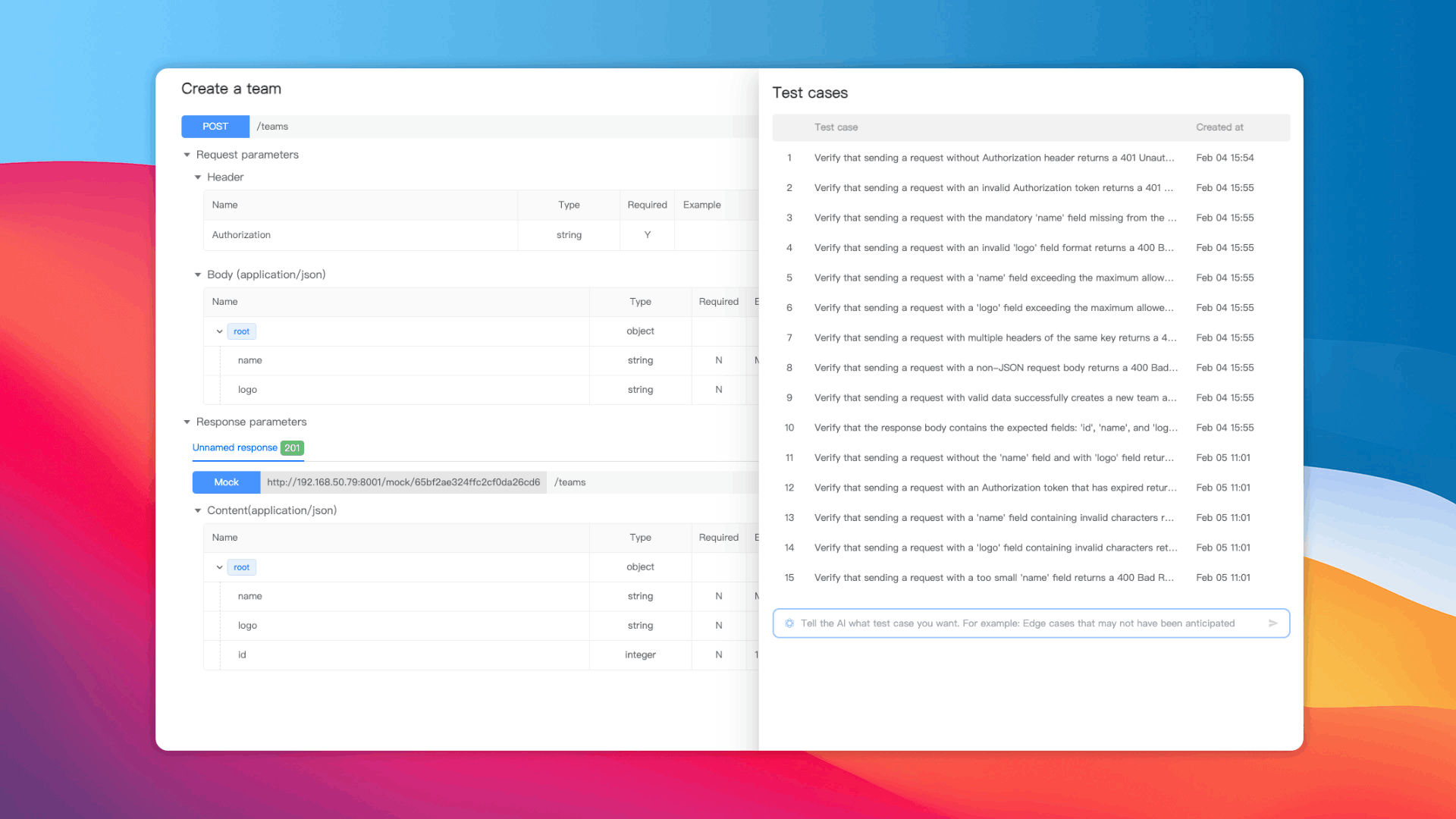This screenshot has height=819, width=1456.
Task: Click the mock server URL field
Action: click(403, 482)
